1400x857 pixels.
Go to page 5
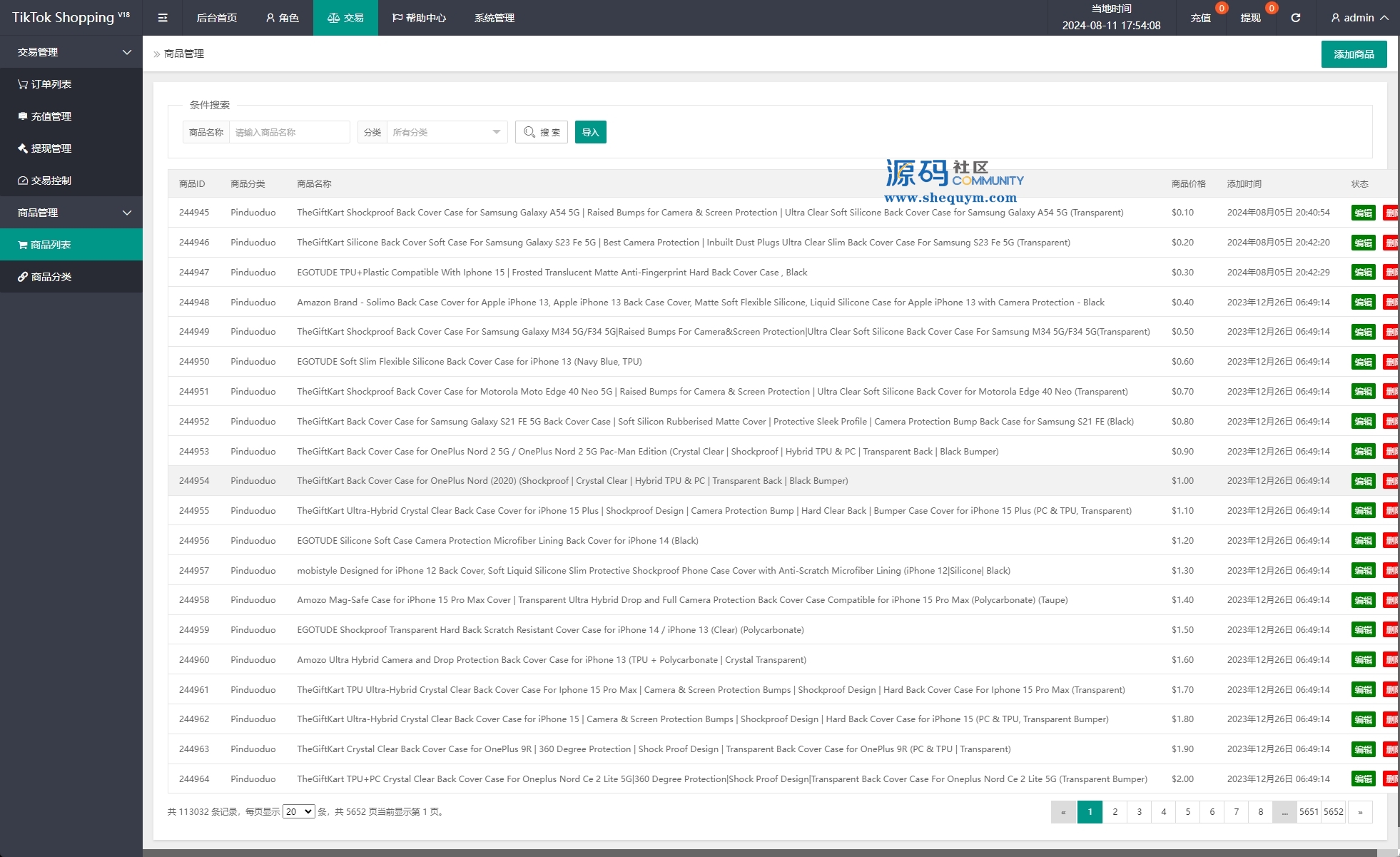[1188, 812]
